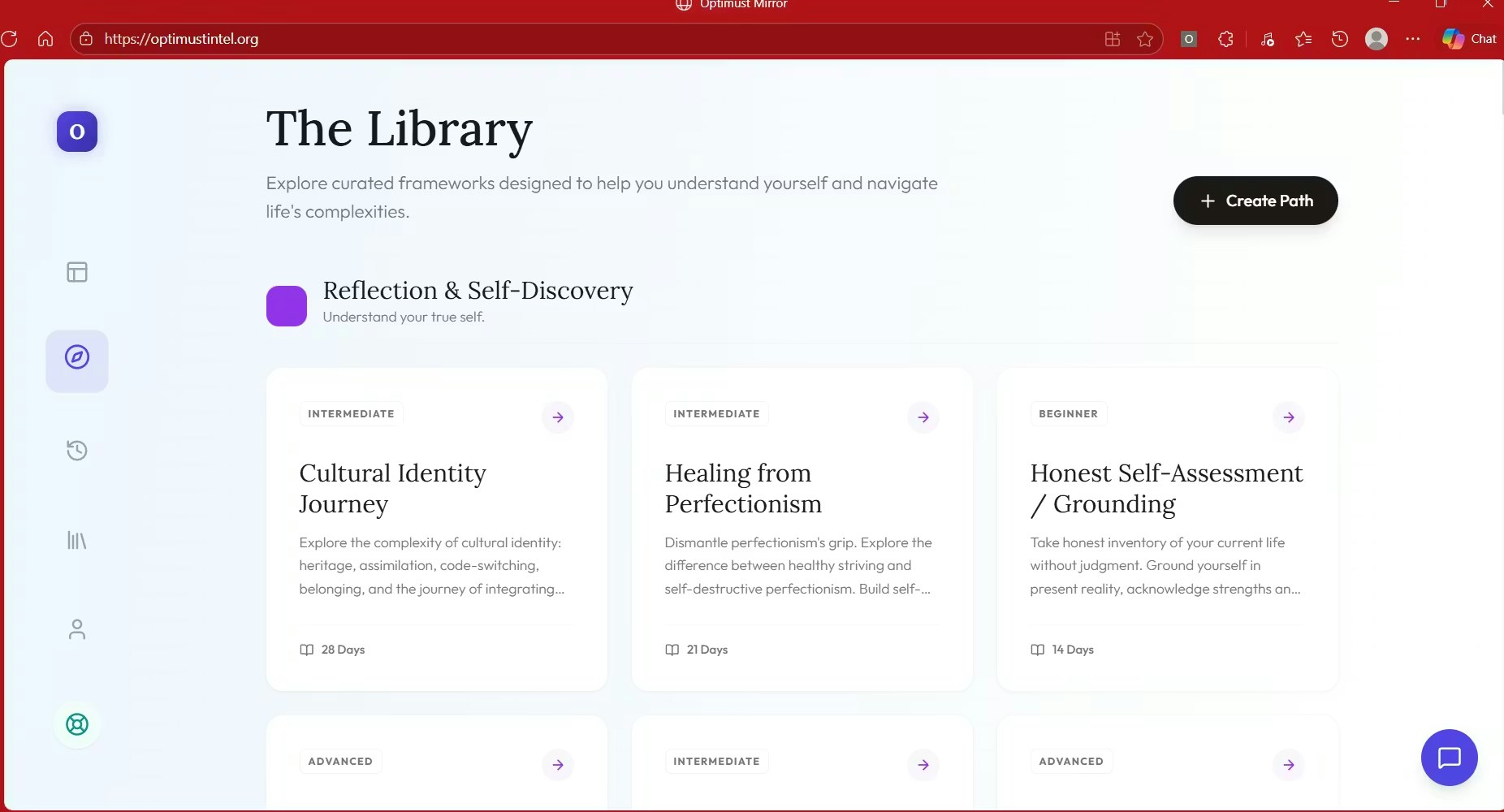Select the compass explore icon in sidebar
Viewport: 1504px width, 812px height.
(x=77, y=357)
